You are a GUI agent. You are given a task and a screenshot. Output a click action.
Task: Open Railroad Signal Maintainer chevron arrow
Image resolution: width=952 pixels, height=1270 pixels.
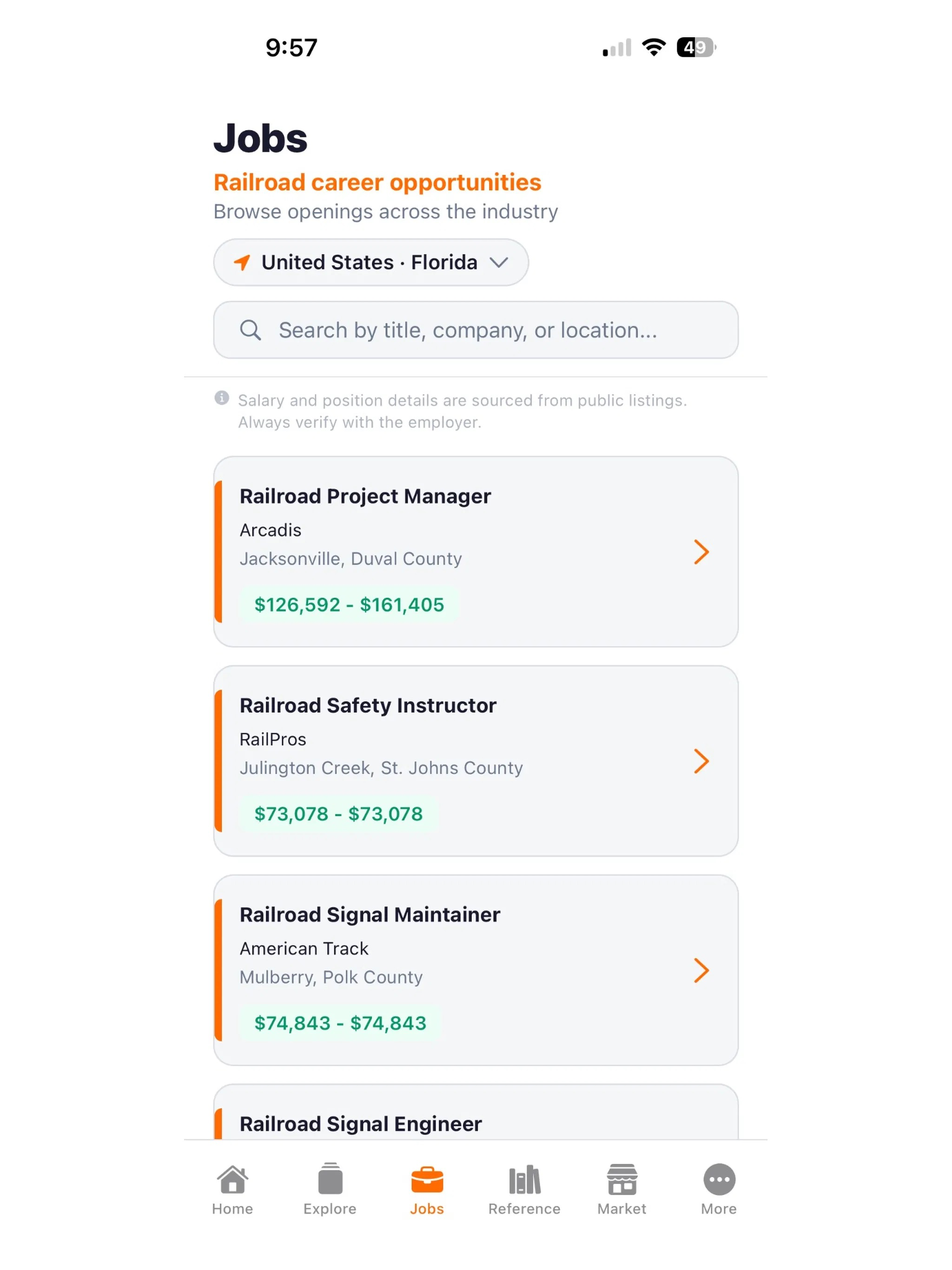(x=701, y=971)
